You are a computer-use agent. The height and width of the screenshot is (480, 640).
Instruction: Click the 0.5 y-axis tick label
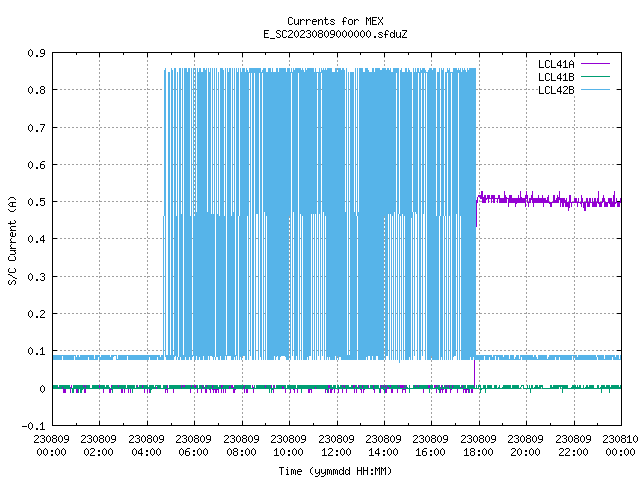pyautogui.click(x=37, y=202)
